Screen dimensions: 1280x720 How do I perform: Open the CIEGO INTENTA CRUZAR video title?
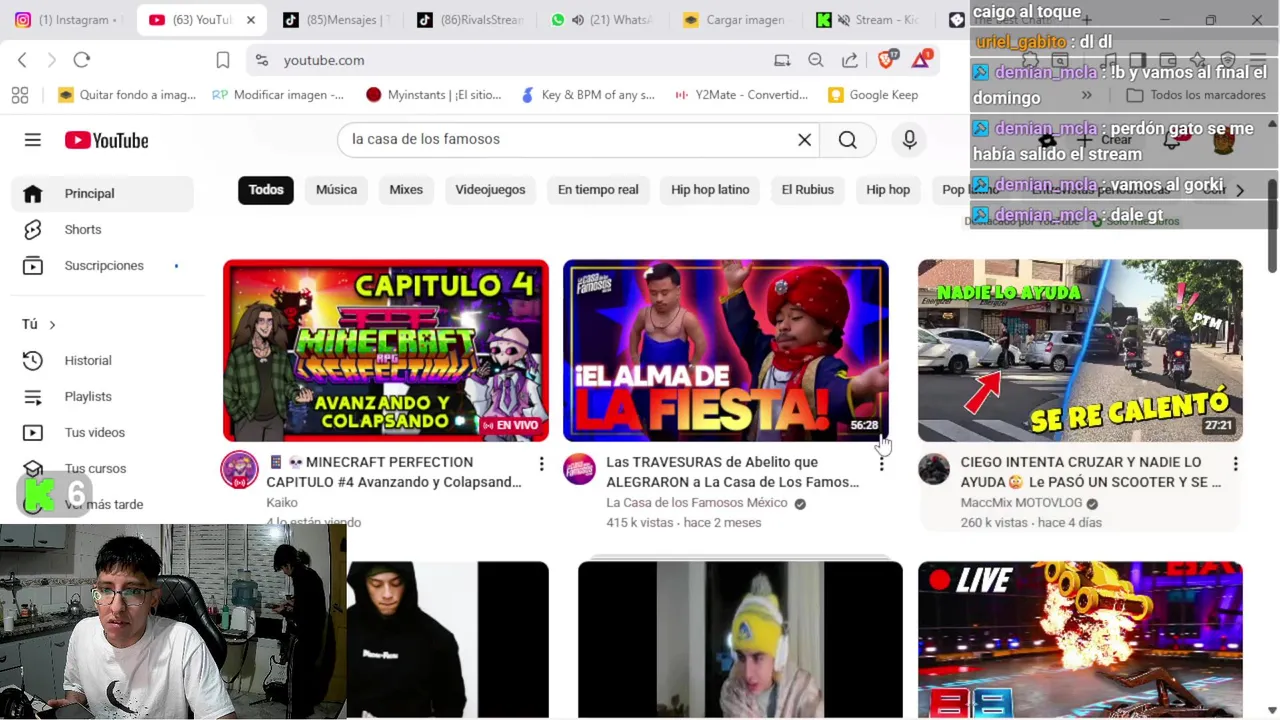(1091, 472)
